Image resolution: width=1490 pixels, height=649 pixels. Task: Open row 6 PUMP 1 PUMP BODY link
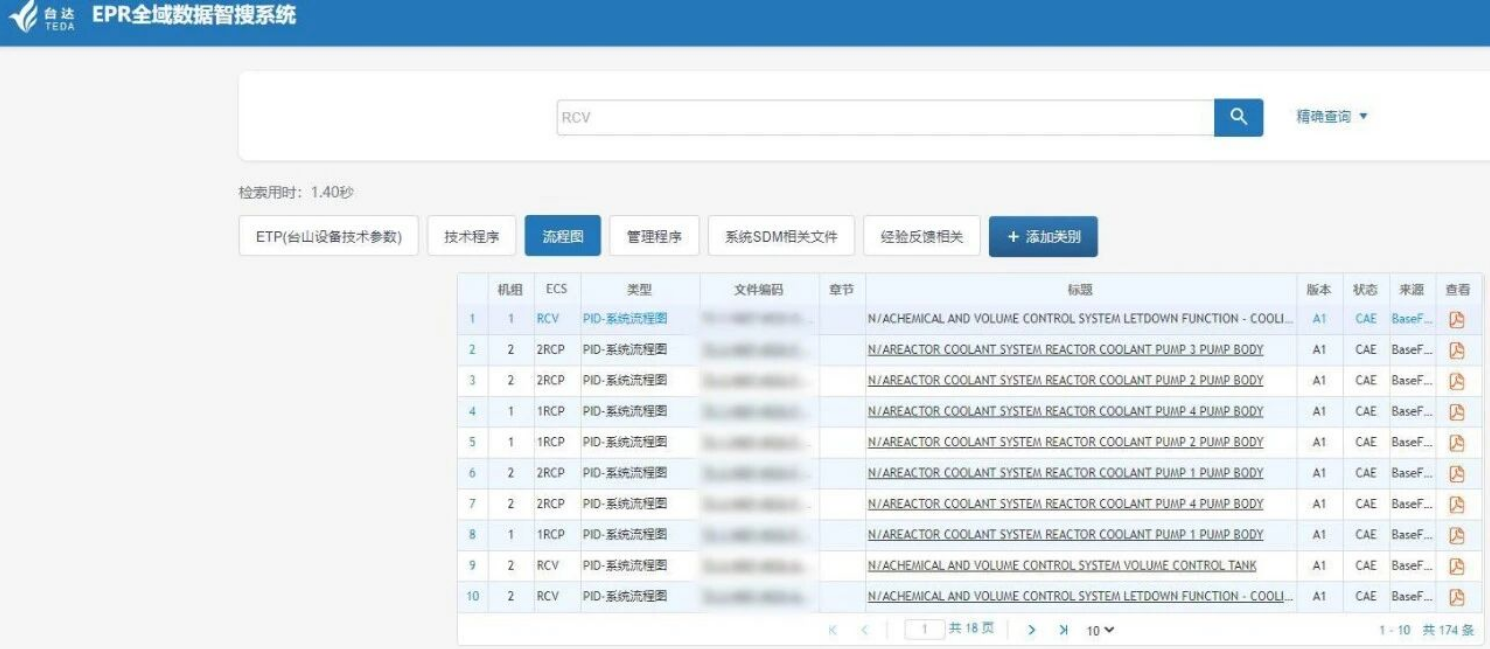point(1066,473)
